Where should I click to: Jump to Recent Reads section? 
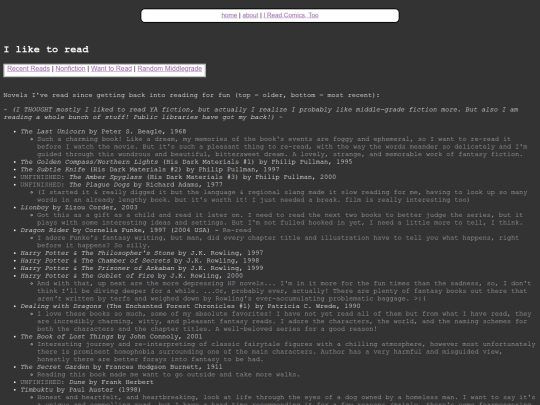tap(29, 69)
